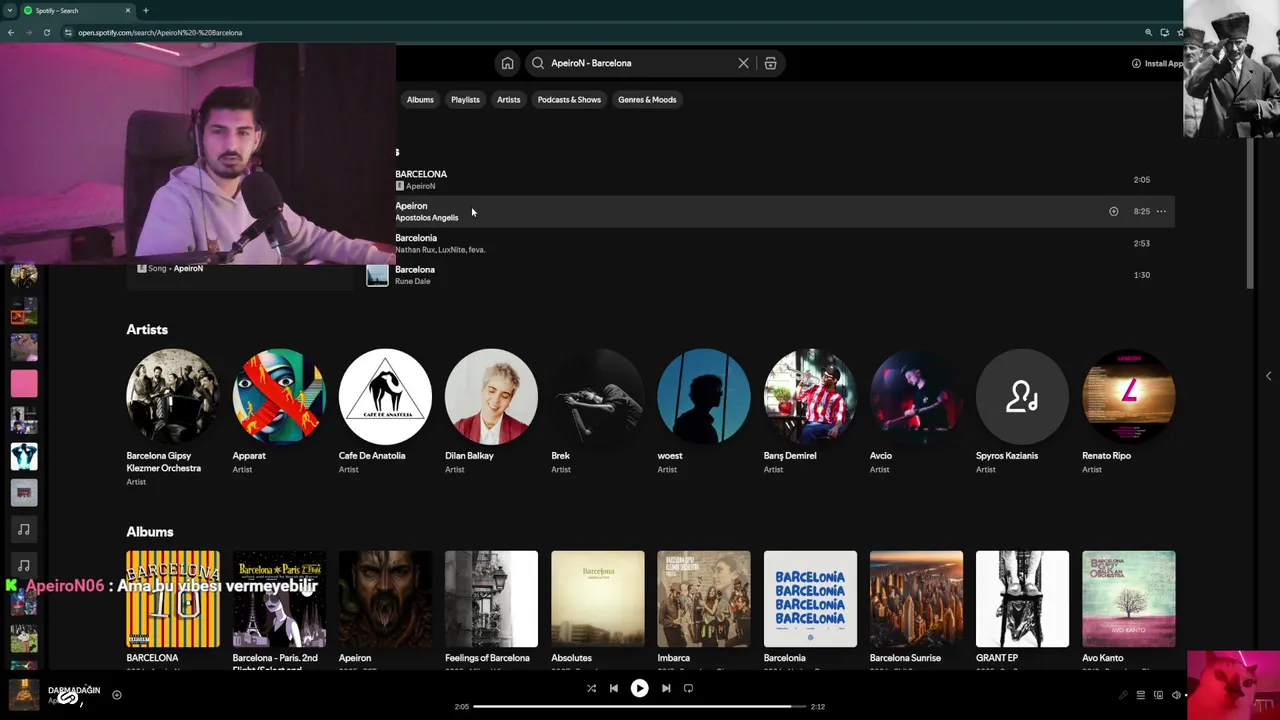
Task: Open the browser tab search dropdown
Action: [x=9, y=10]
